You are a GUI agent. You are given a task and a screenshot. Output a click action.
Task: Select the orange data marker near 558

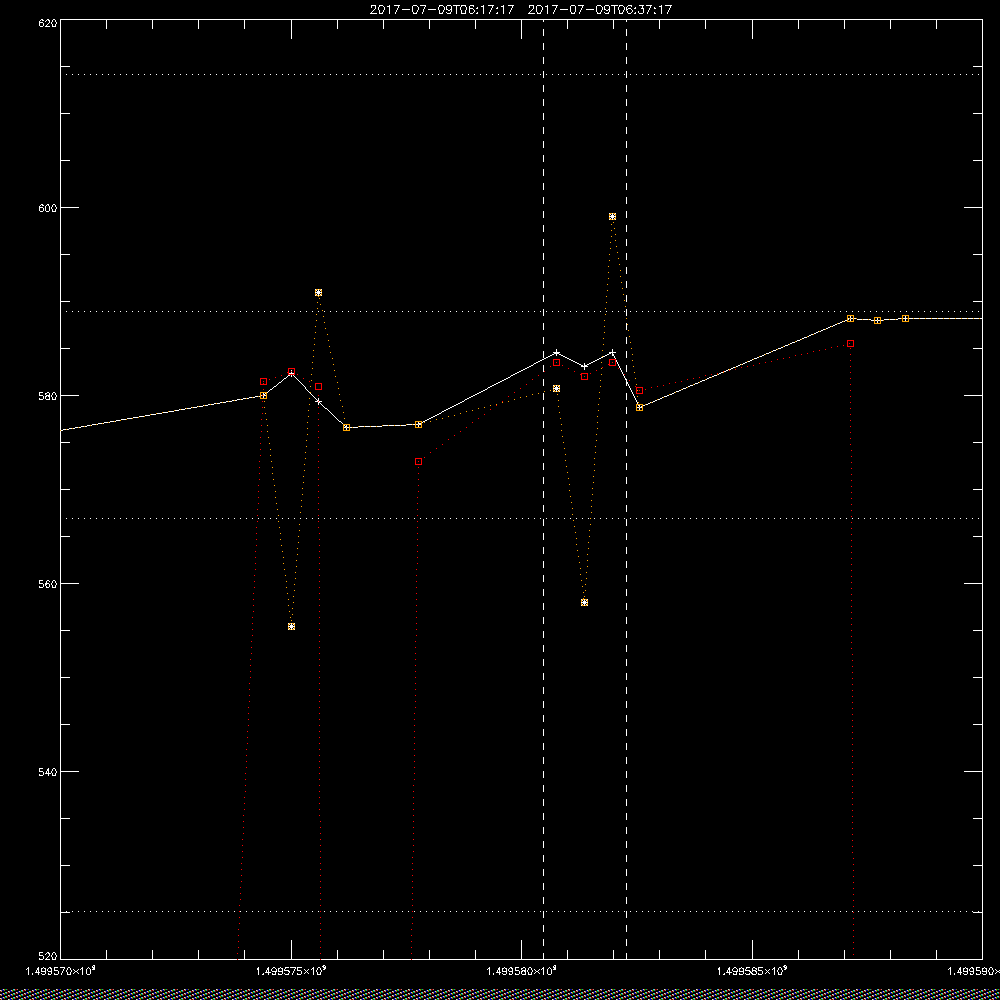584,603
